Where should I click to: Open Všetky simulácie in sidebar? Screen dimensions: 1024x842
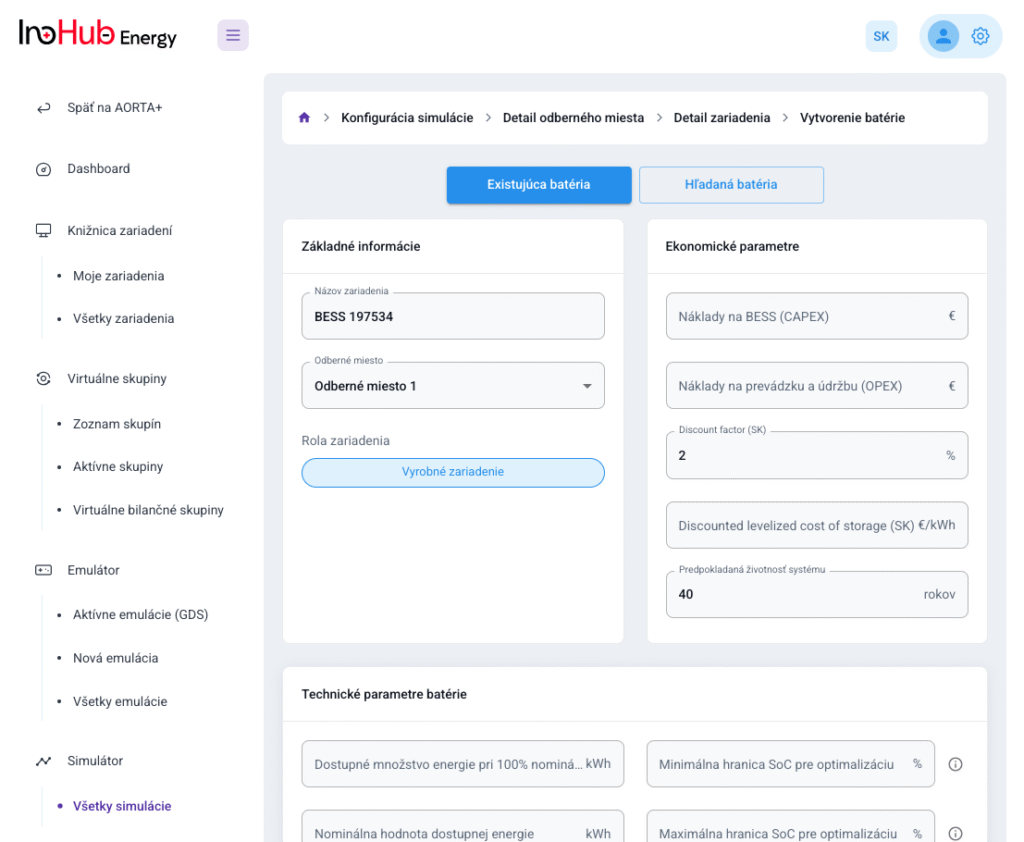pyautogui.click(x=122, y=806)
